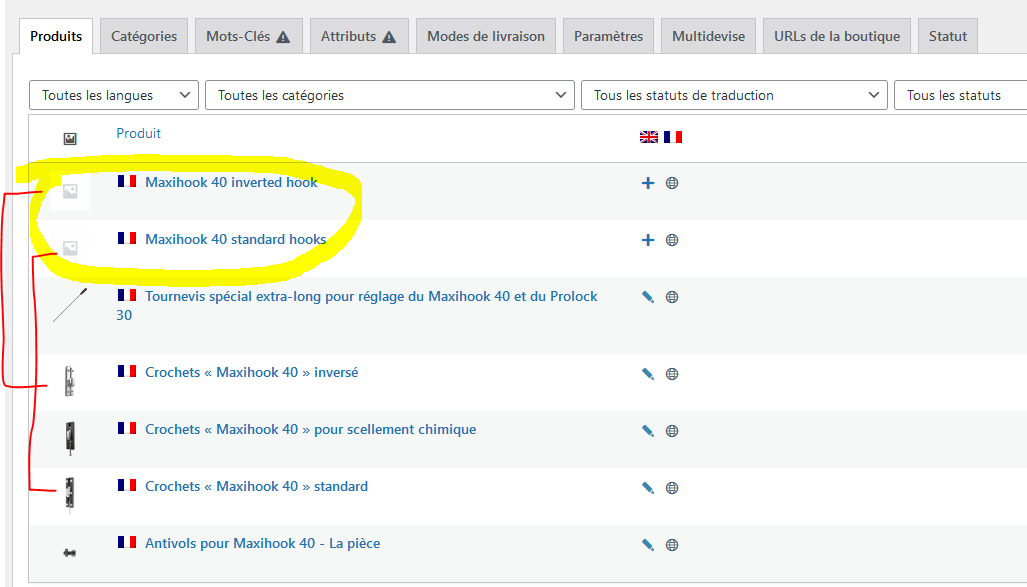Click placeholder thumbnail of Maxihook 40 standard hooks
The image size is (1027, 587).
70,248
